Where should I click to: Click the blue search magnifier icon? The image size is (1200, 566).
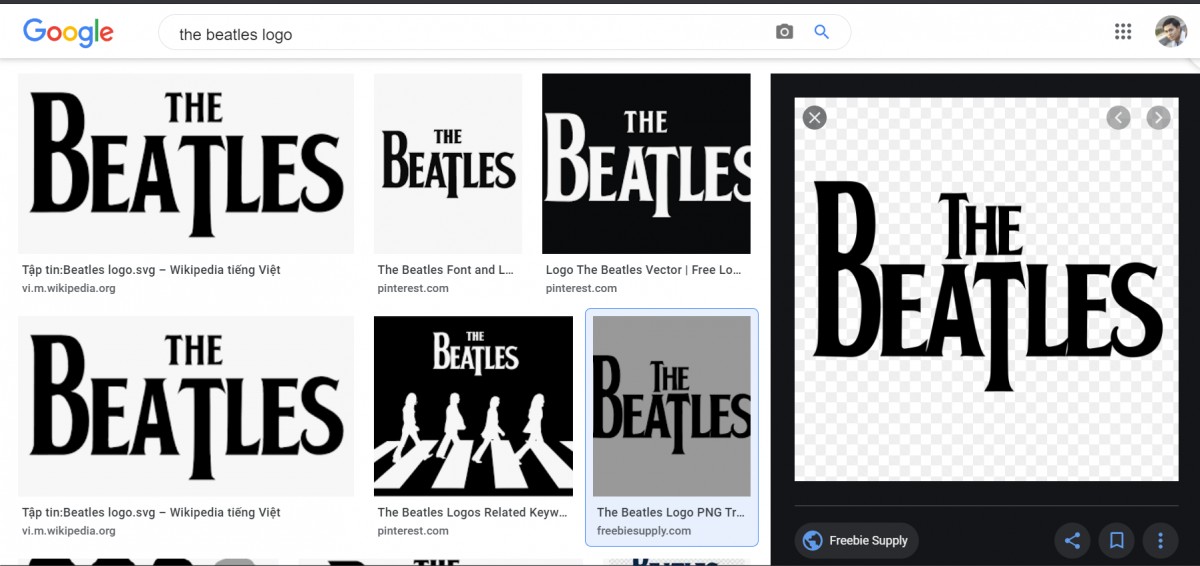coord(822,32)
